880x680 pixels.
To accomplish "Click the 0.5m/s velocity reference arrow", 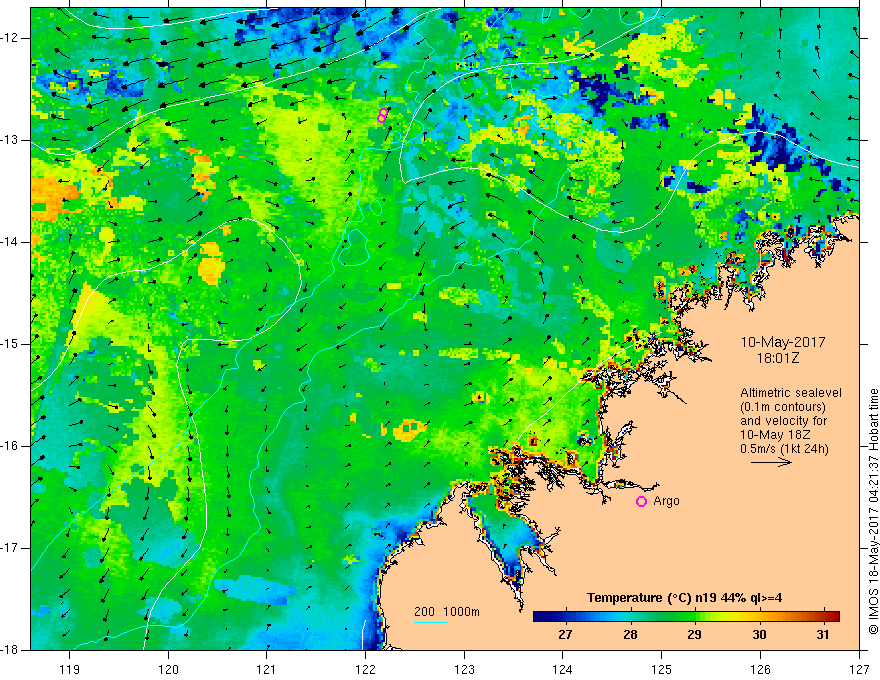I will click(771, 462).
